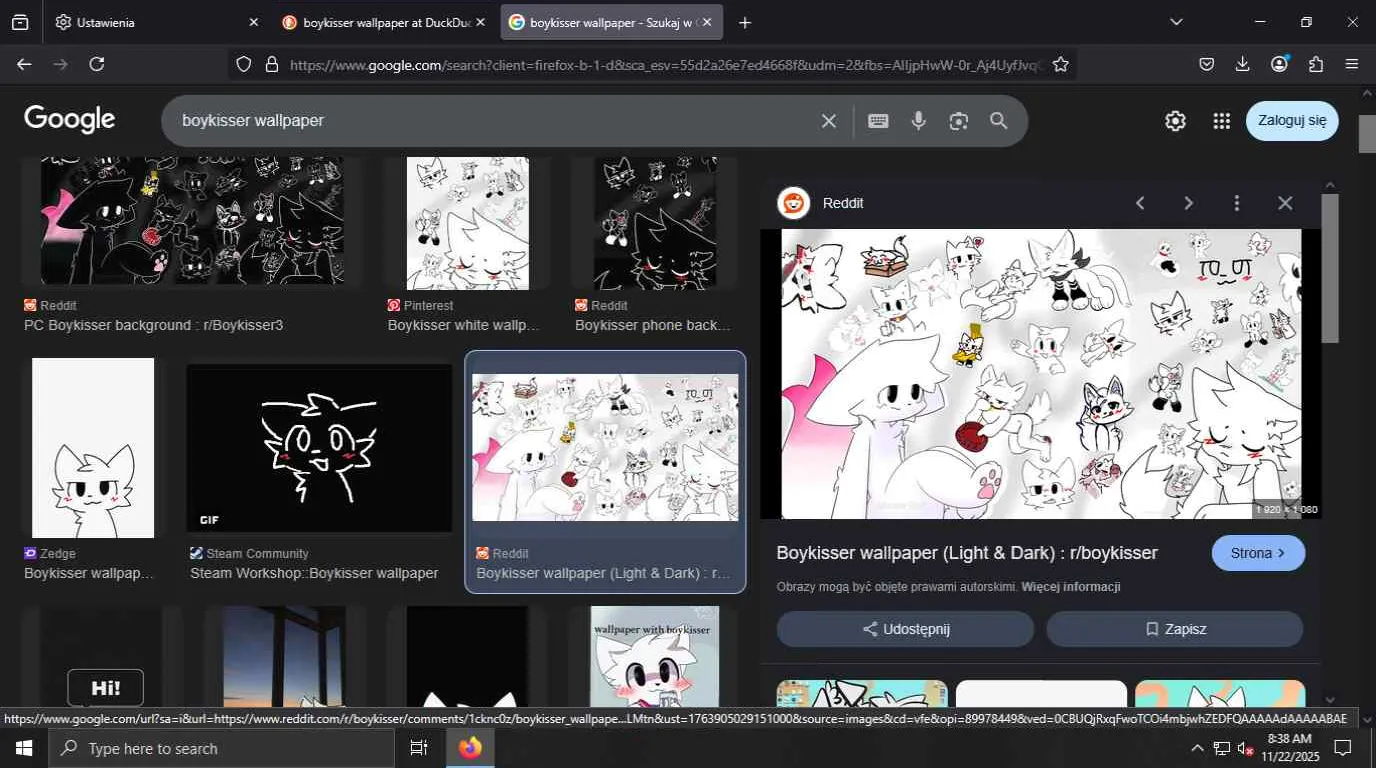
Task: Open a new browser tab
Action: (745, 22)
